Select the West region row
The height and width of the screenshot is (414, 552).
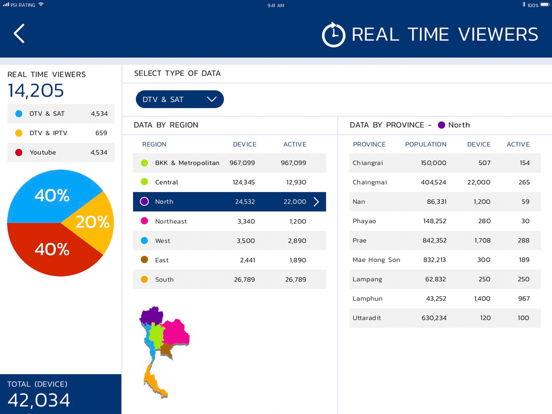[x=230, y=240]
